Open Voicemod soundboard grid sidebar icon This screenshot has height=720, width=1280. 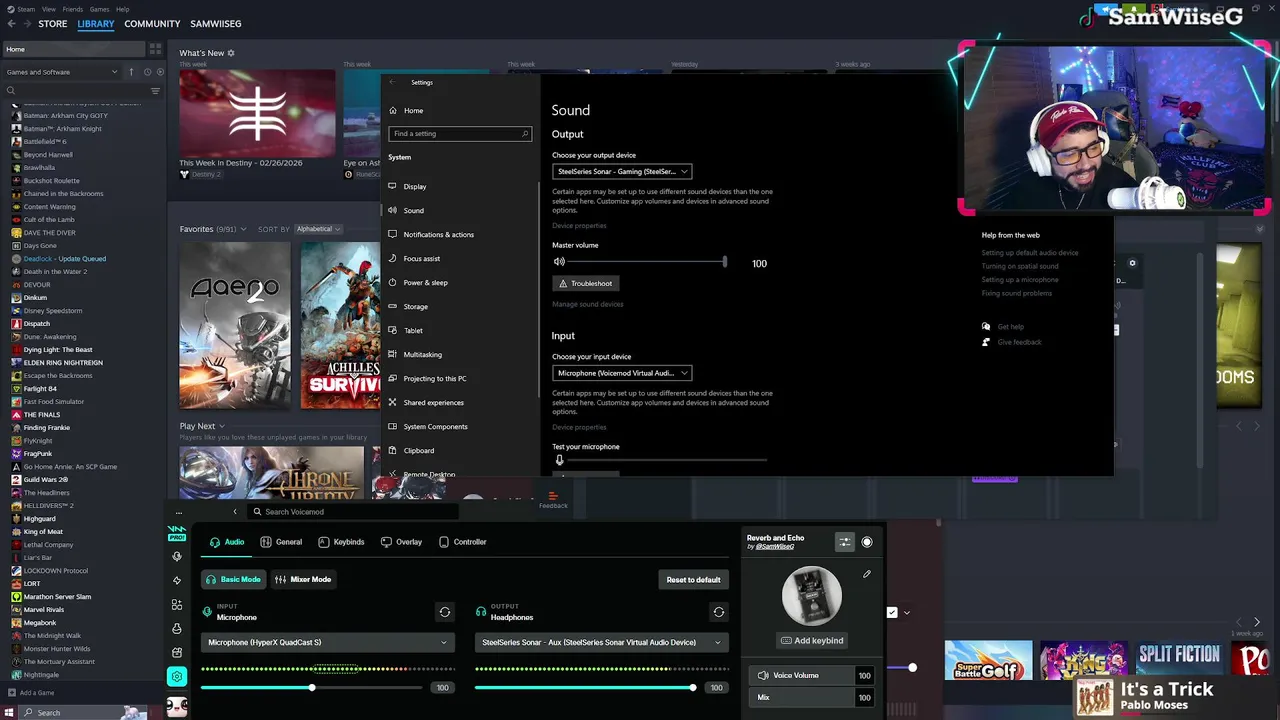point(177,605)
